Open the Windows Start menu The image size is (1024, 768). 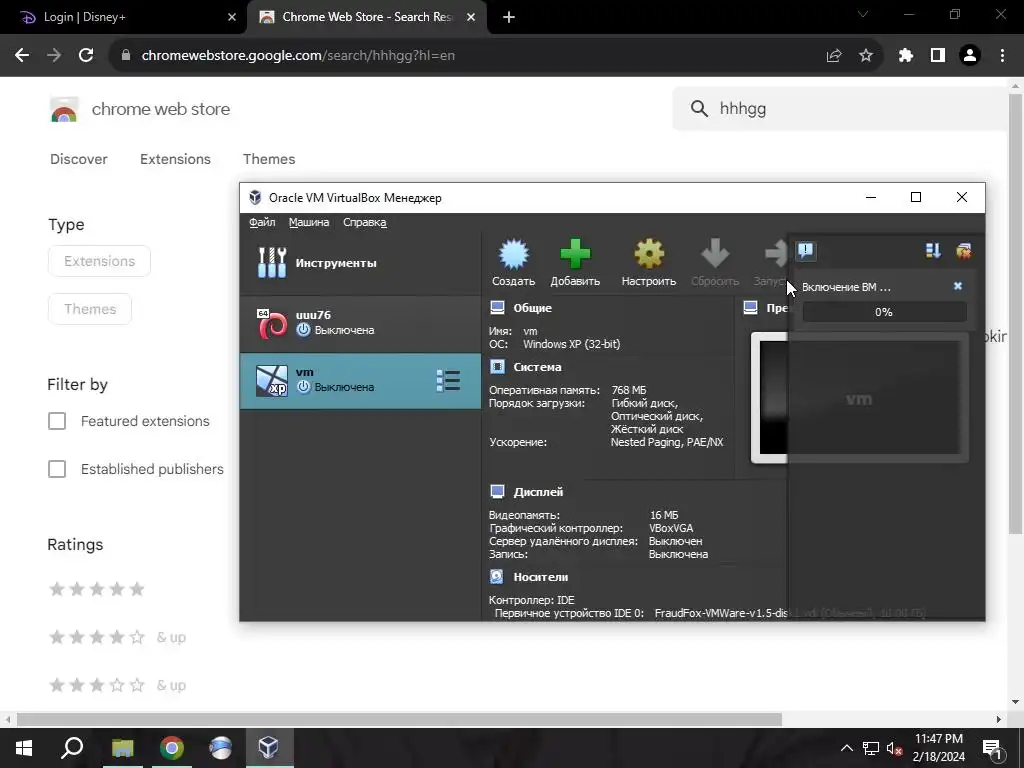pyautogui.click(x=24, y=748)
